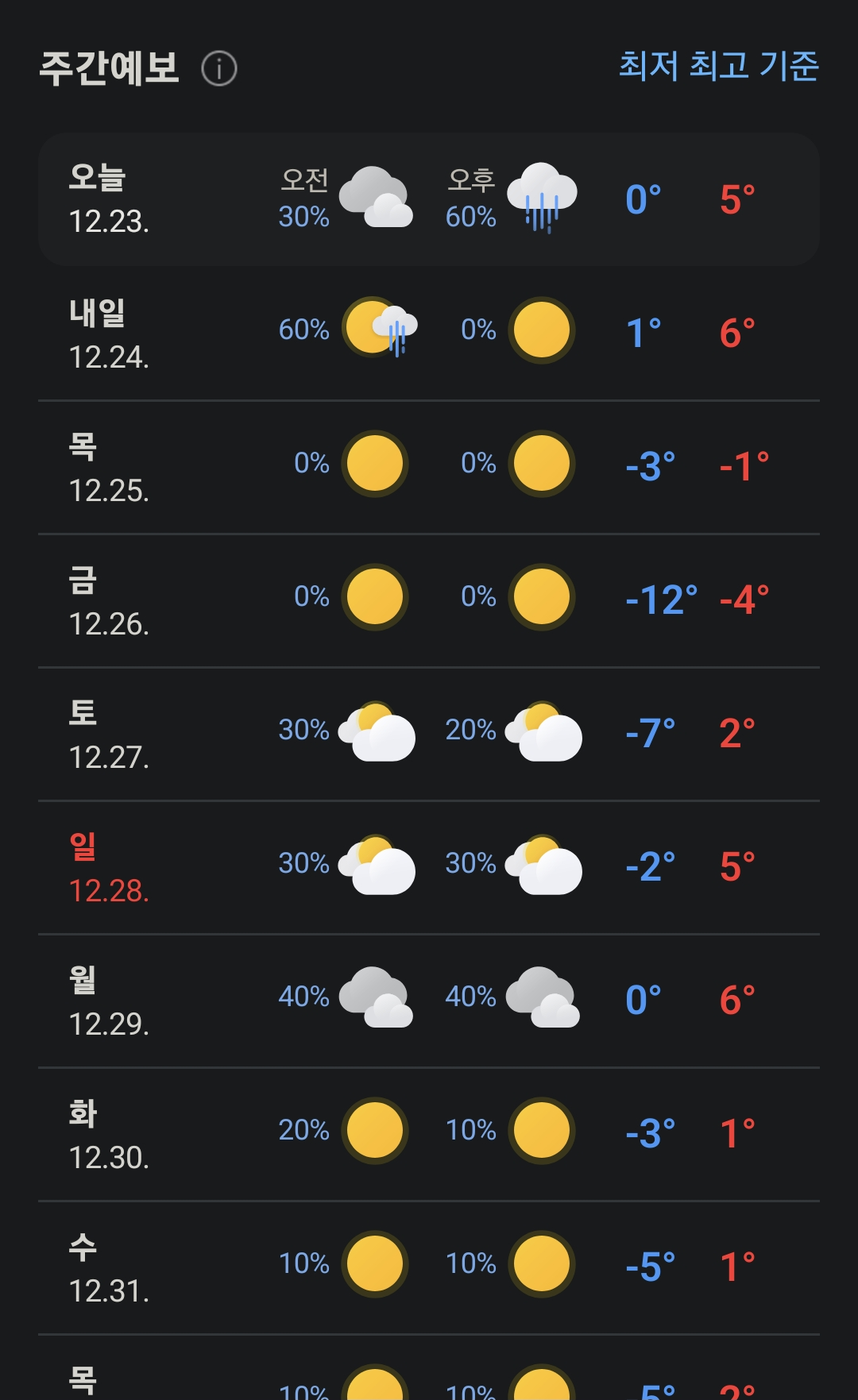
Task: Click tomorrow's morning sun-with-rain icon
Action: [x=378, y=328]
